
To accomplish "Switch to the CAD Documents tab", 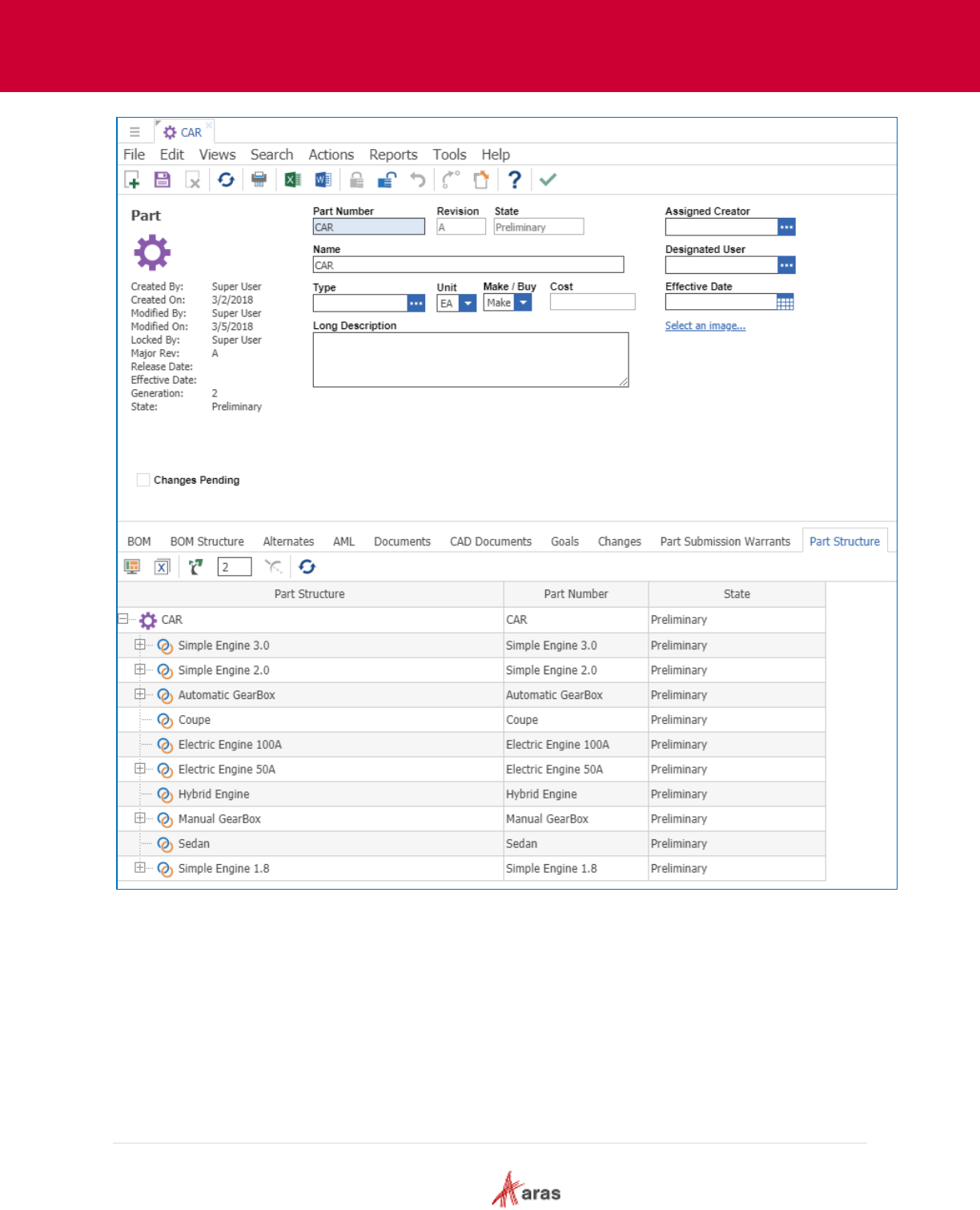I will pos(491,541).
